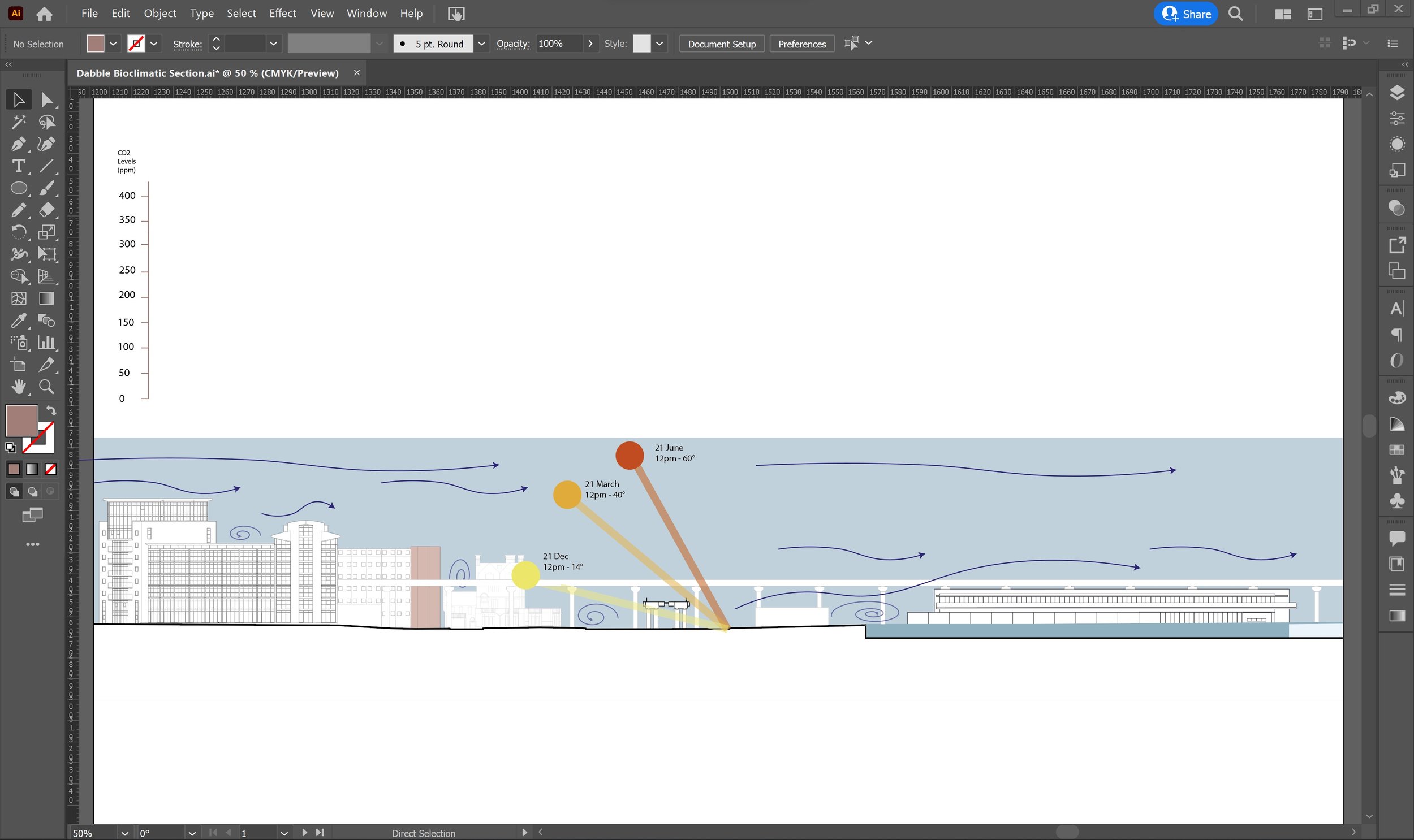Screen dimensions: 1414x840
Task: Click the Document Setup button
Action: (x=722, y=44)
